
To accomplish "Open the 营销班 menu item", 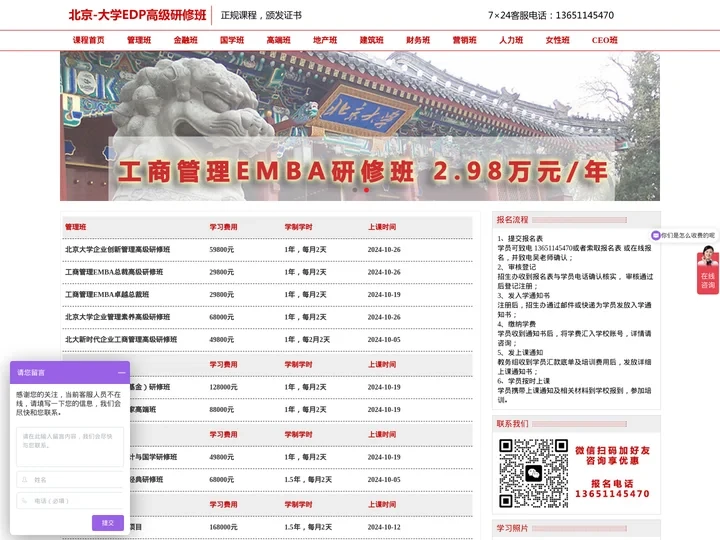I will coord(465,40).
